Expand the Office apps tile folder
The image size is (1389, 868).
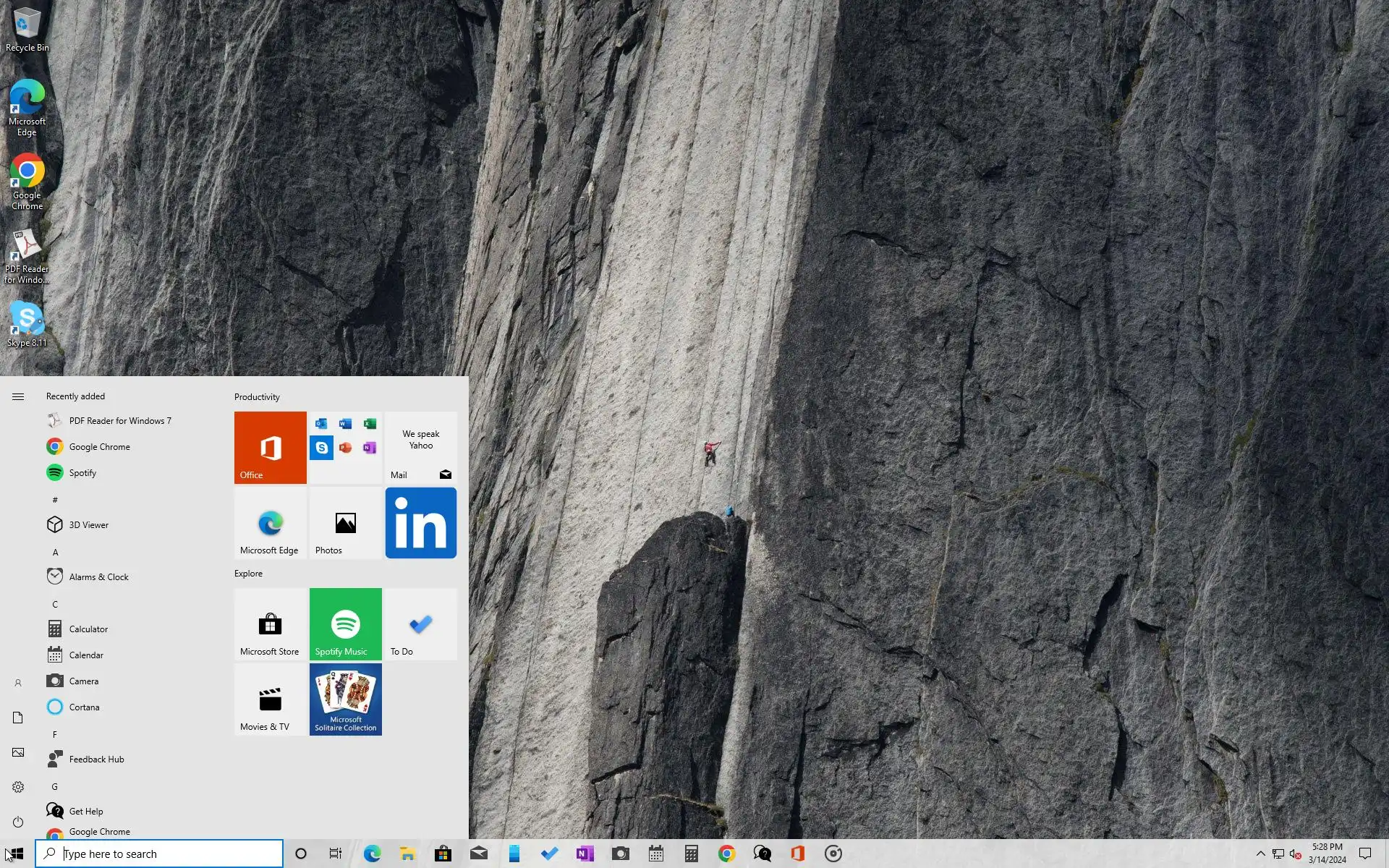[x=345, y=447]
